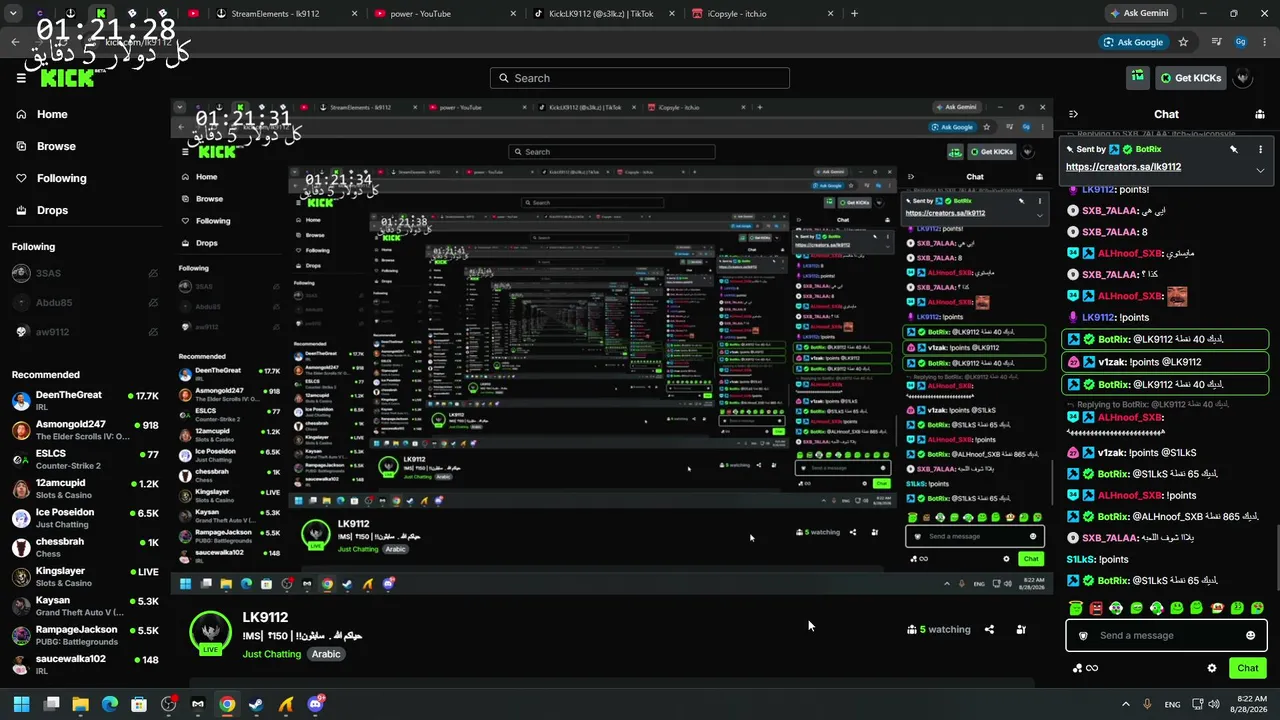Open the channel points infinity balance

1085,668
